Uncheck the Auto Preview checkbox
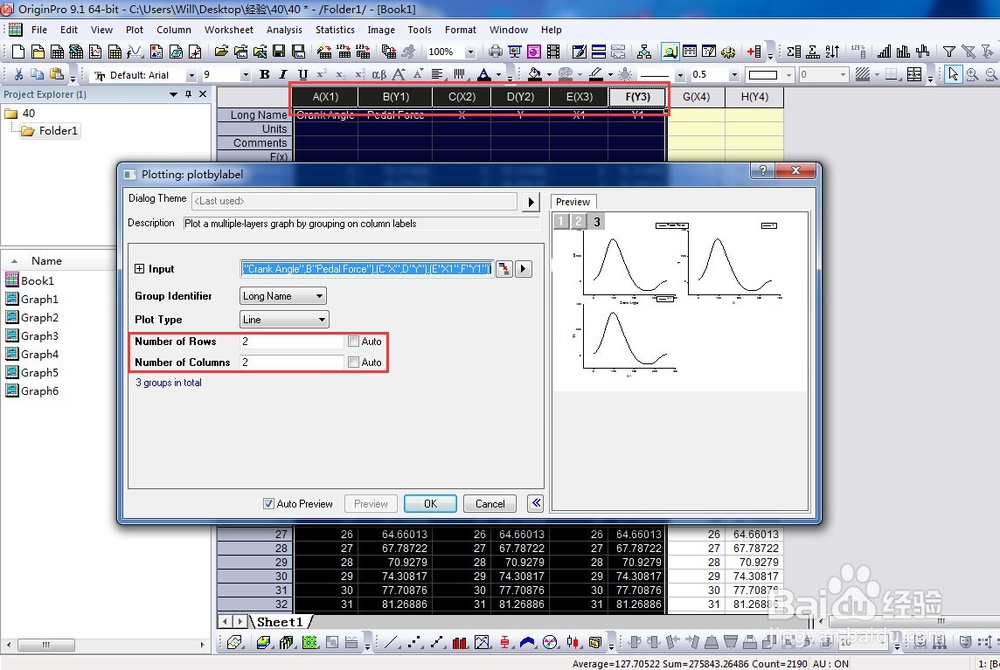This screenshot has width=1000, height=670. [269, 504]
